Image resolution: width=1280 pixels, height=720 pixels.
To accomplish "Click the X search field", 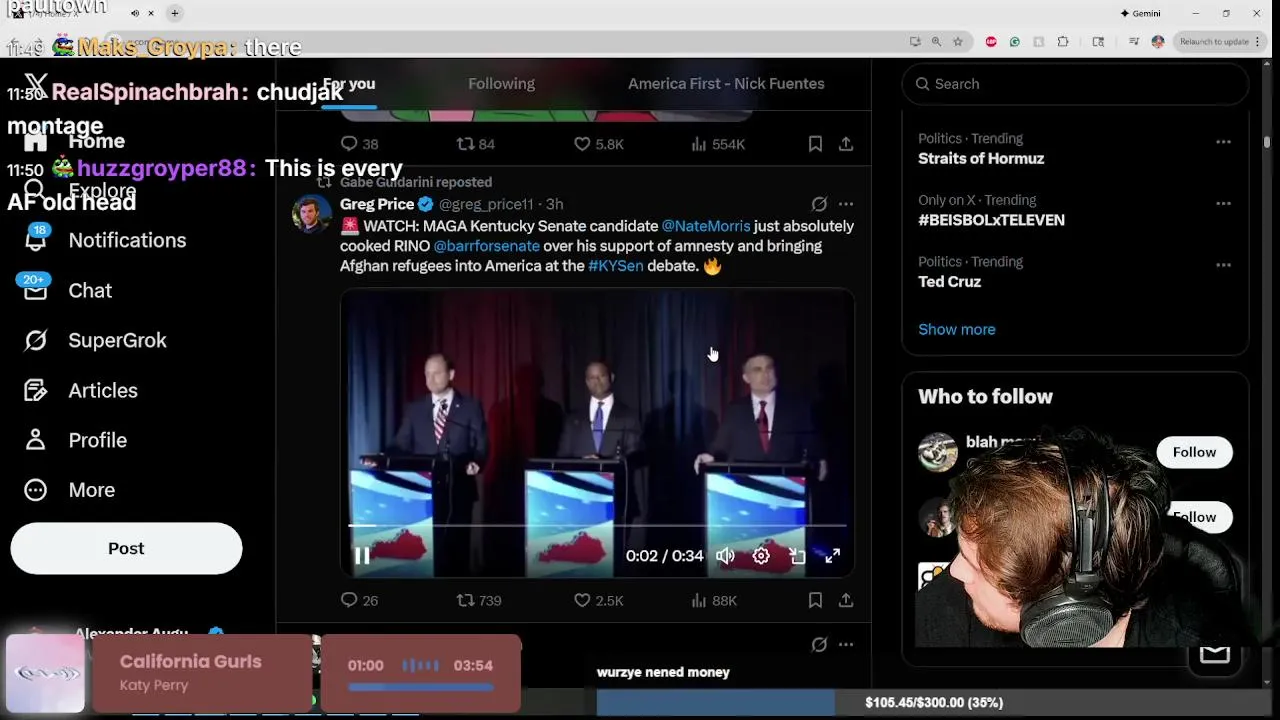I will 1075,84.
